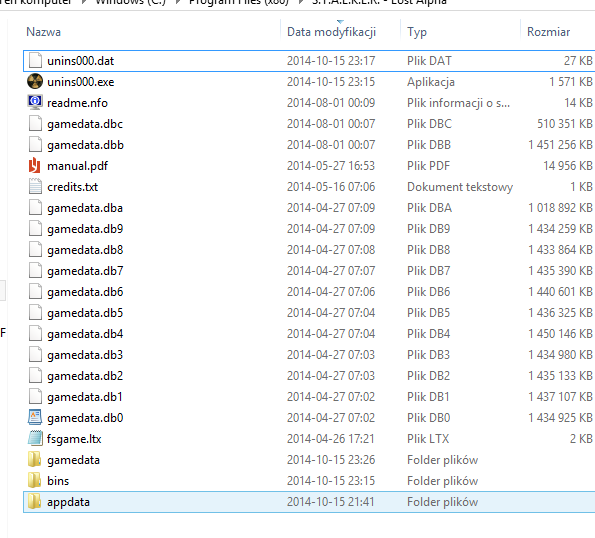
Task: Sort files by the Typ column header
Action: (417, 32)
